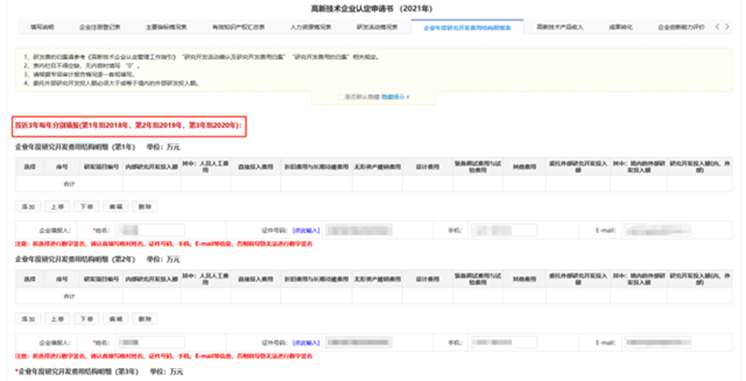Click the 直接投入费用 header in 第2年 table

coord(255,279)
